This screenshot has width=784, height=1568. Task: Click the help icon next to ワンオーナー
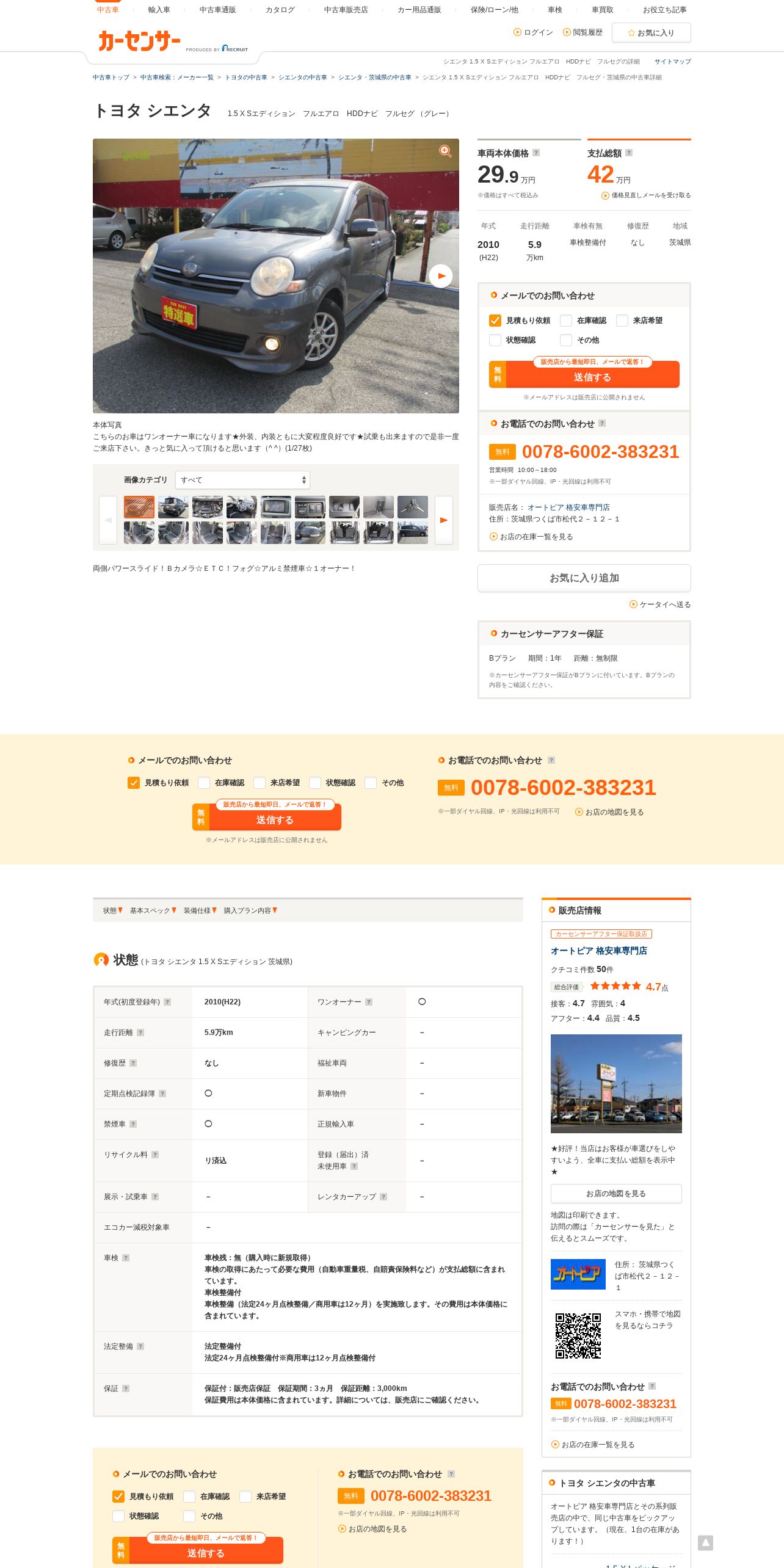tap(369, 1002)
